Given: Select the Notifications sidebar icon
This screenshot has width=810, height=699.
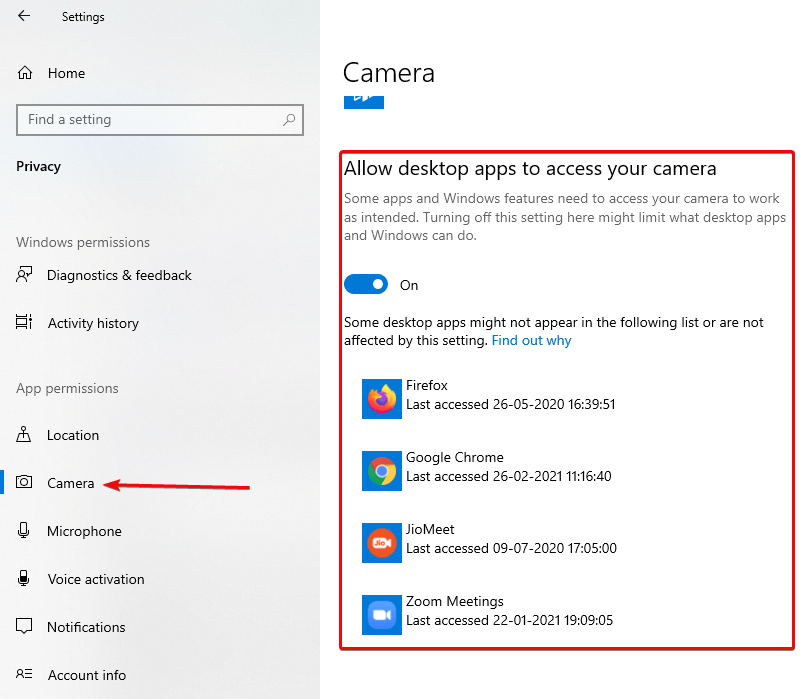Looking at the screenshot, I should coord(24,627).
